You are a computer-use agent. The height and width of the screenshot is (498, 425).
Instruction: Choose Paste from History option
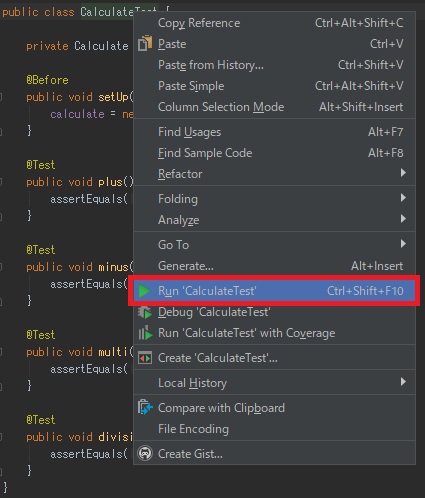[274, 65]
